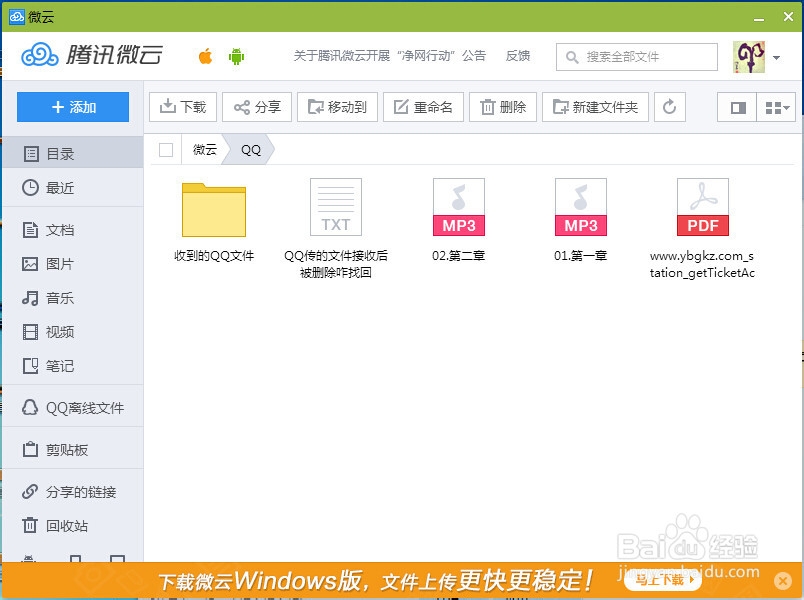Click the refresh icon in toolbar
The width and height of the screenshot is (804, 600).
pos(670,107)
